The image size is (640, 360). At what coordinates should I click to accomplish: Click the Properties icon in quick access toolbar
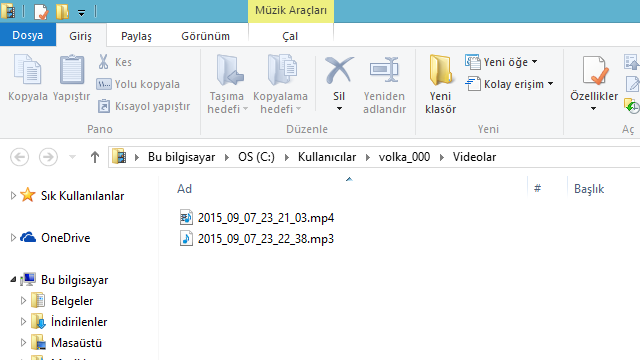tap(41, 11)
